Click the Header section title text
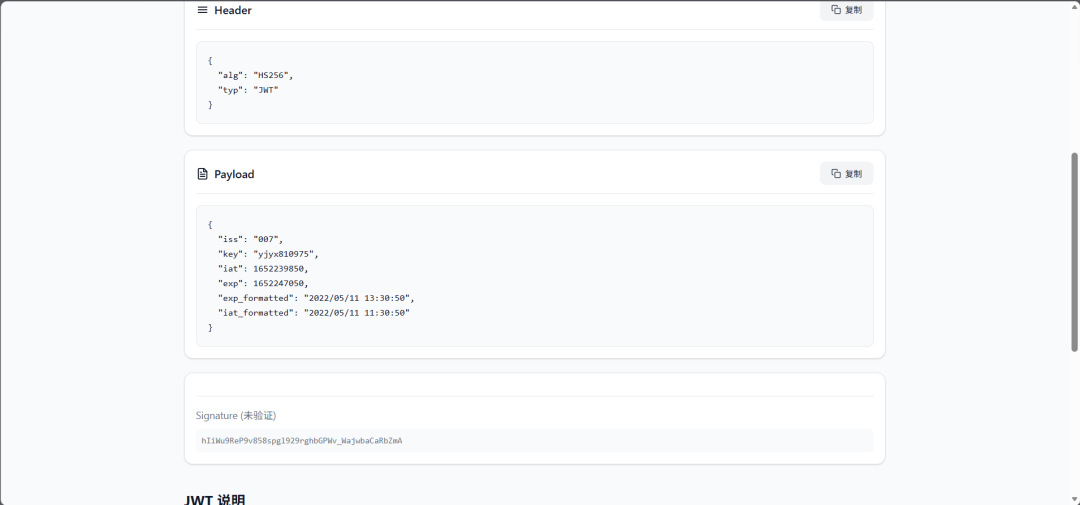This screenshot has height=505, width=1080. (233, 10)
